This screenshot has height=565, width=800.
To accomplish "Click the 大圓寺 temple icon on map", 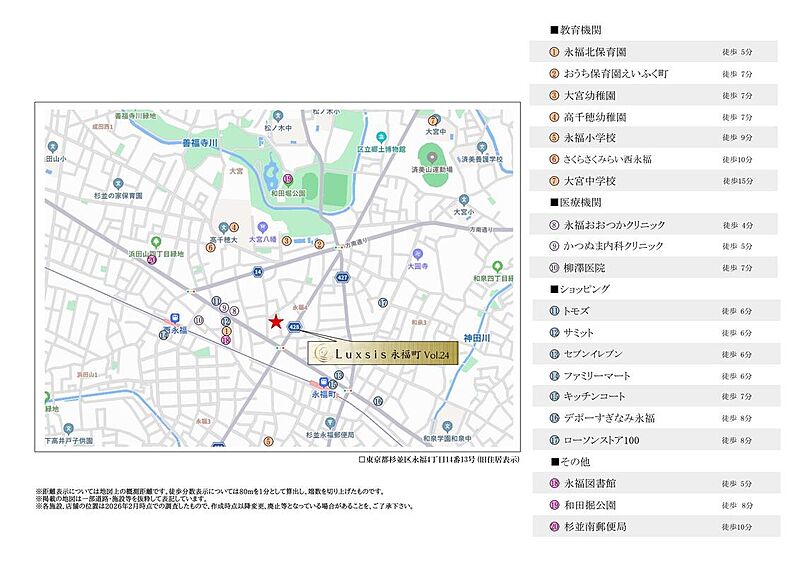I will [x=418, y=255].
